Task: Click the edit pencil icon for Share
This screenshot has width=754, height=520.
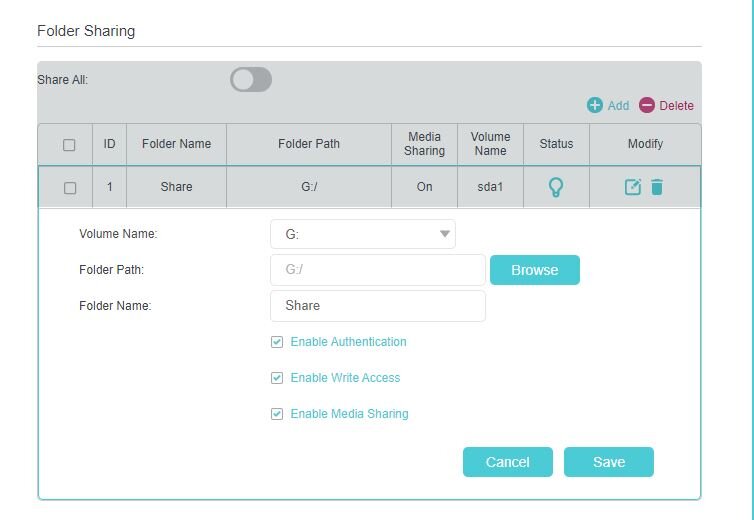Action: 633,187
